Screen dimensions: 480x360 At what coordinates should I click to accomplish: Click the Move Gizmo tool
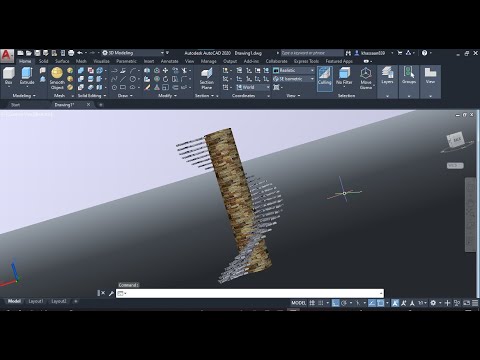366,79
